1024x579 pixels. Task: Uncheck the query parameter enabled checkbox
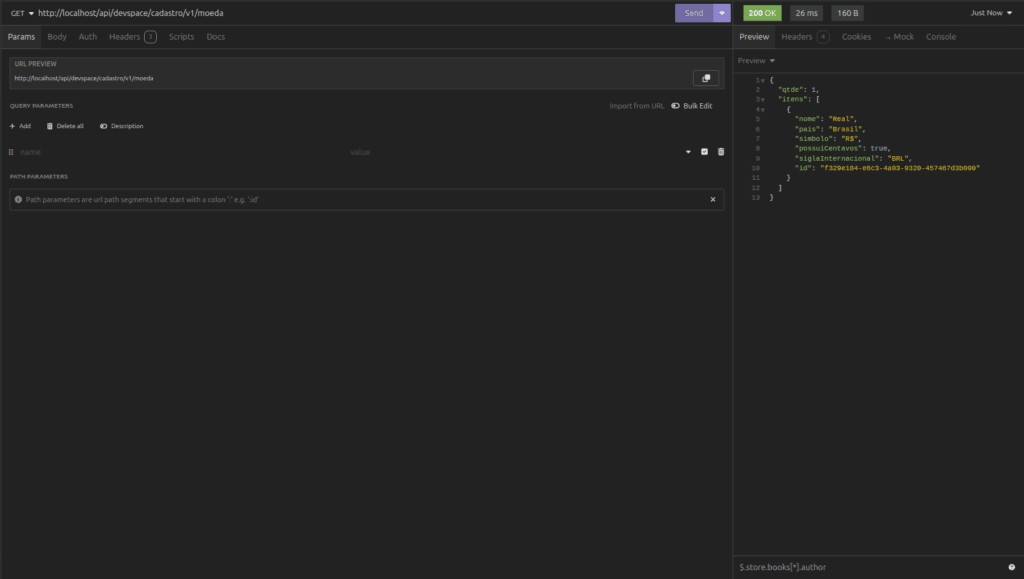pos(704,151)
